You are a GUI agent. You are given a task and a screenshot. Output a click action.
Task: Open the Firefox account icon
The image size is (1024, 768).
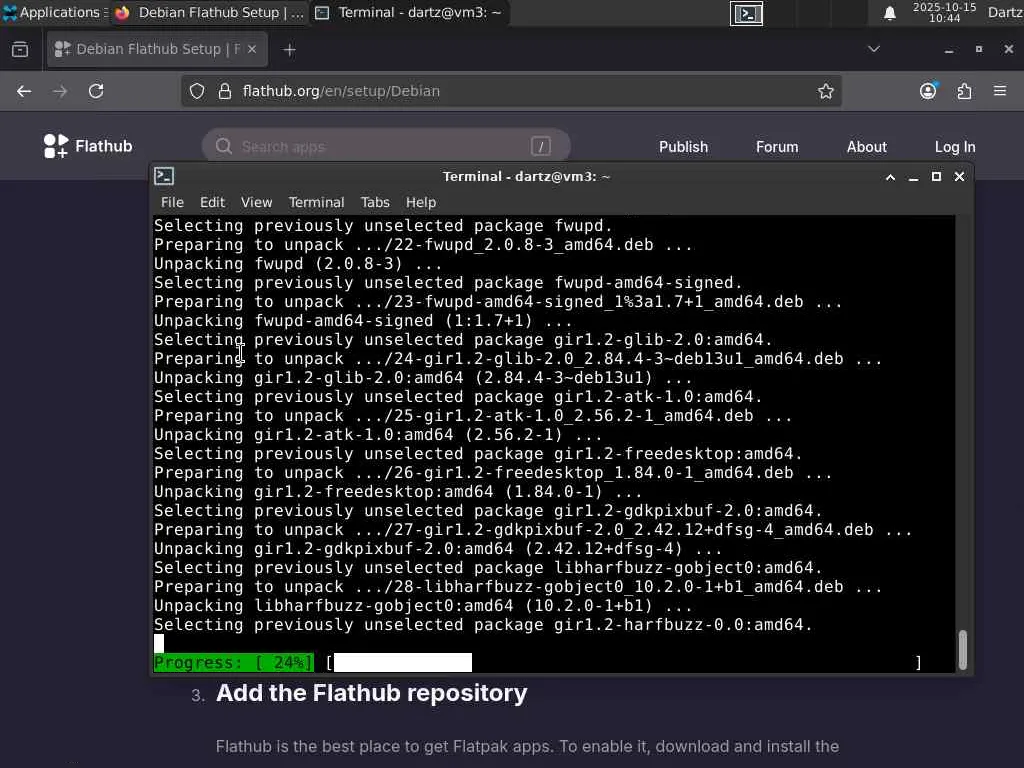point(928,91)
